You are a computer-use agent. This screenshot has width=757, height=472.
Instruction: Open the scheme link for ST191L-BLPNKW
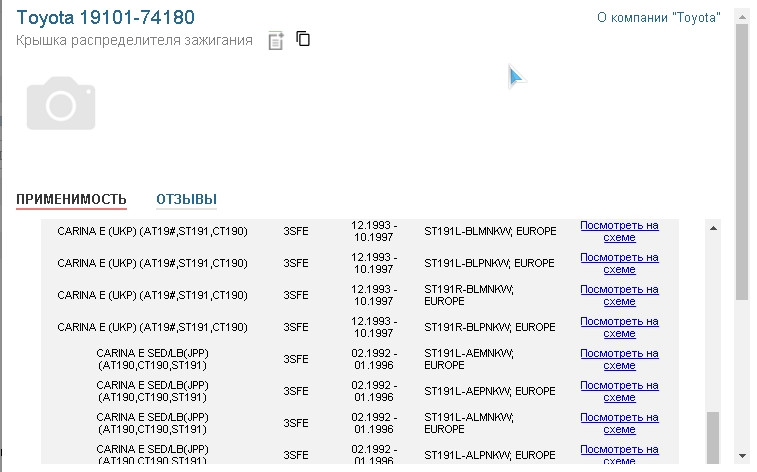620,263
